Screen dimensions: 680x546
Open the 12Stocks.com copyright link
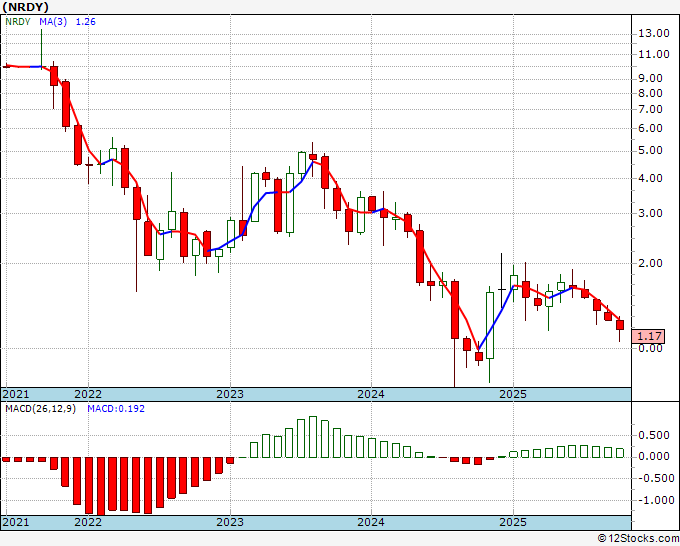pyautogui.click(x=638, y=539)
